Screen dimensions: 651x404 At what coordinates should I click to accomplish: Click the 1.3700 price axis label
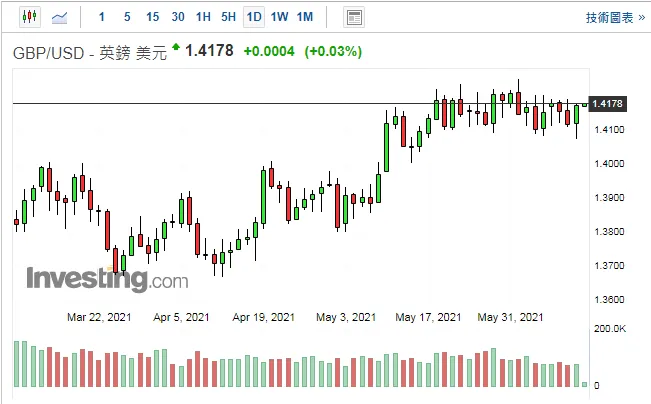(609, 266)
